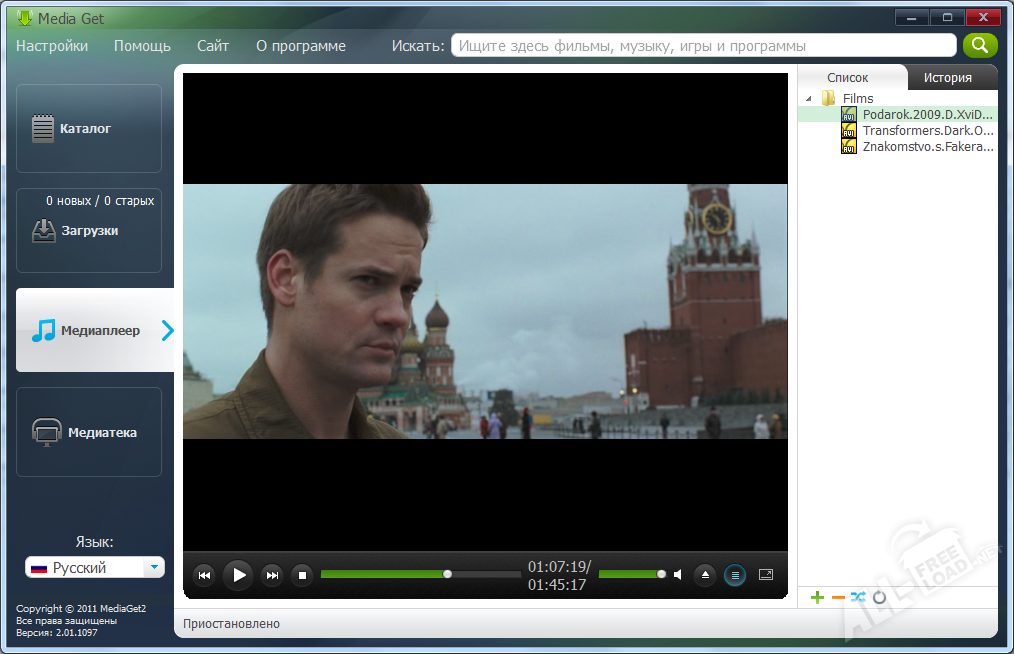Open the Настройки menu
This screenshot has width=1014, height=654.
tap(52, 46)
